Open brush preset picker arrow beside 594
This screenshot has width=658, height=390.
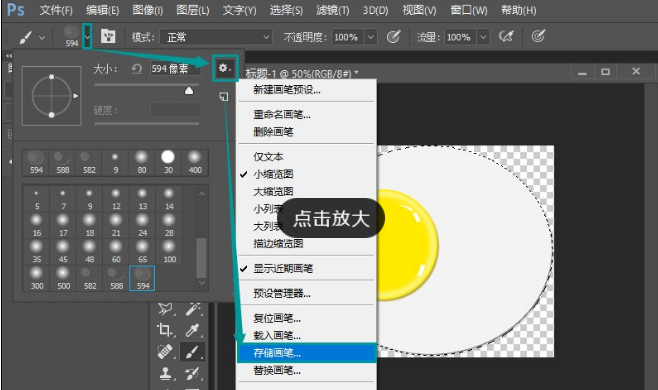(87, 37)
